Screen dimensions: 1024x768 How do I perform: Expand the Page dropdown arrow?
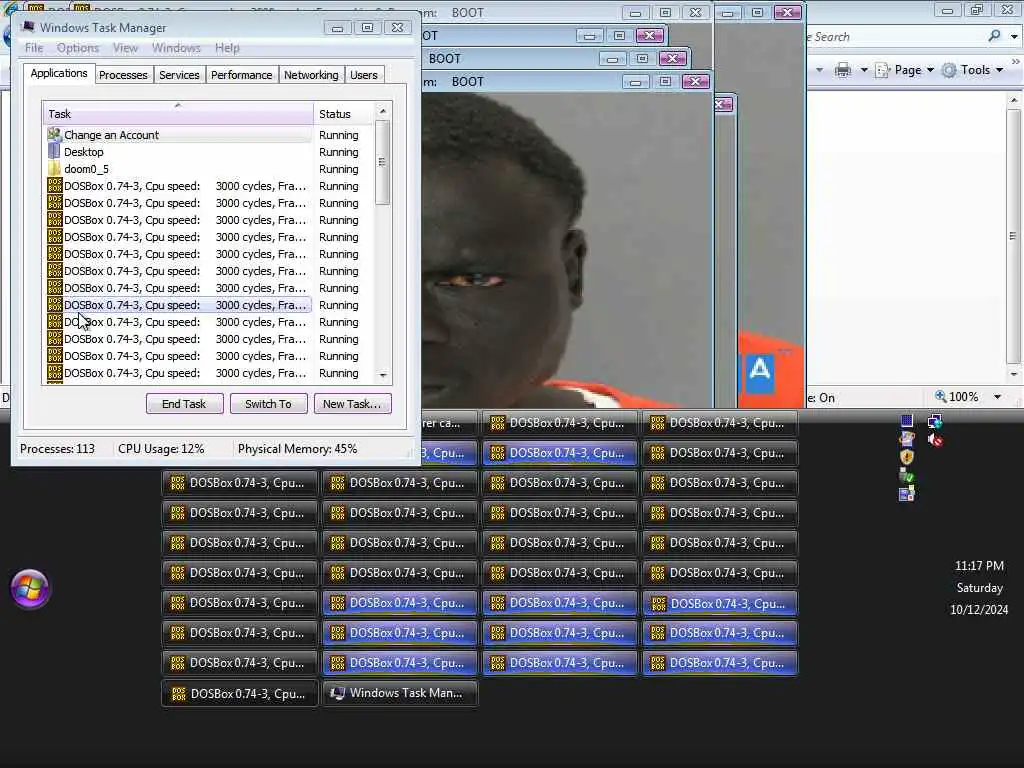point(930,70)
